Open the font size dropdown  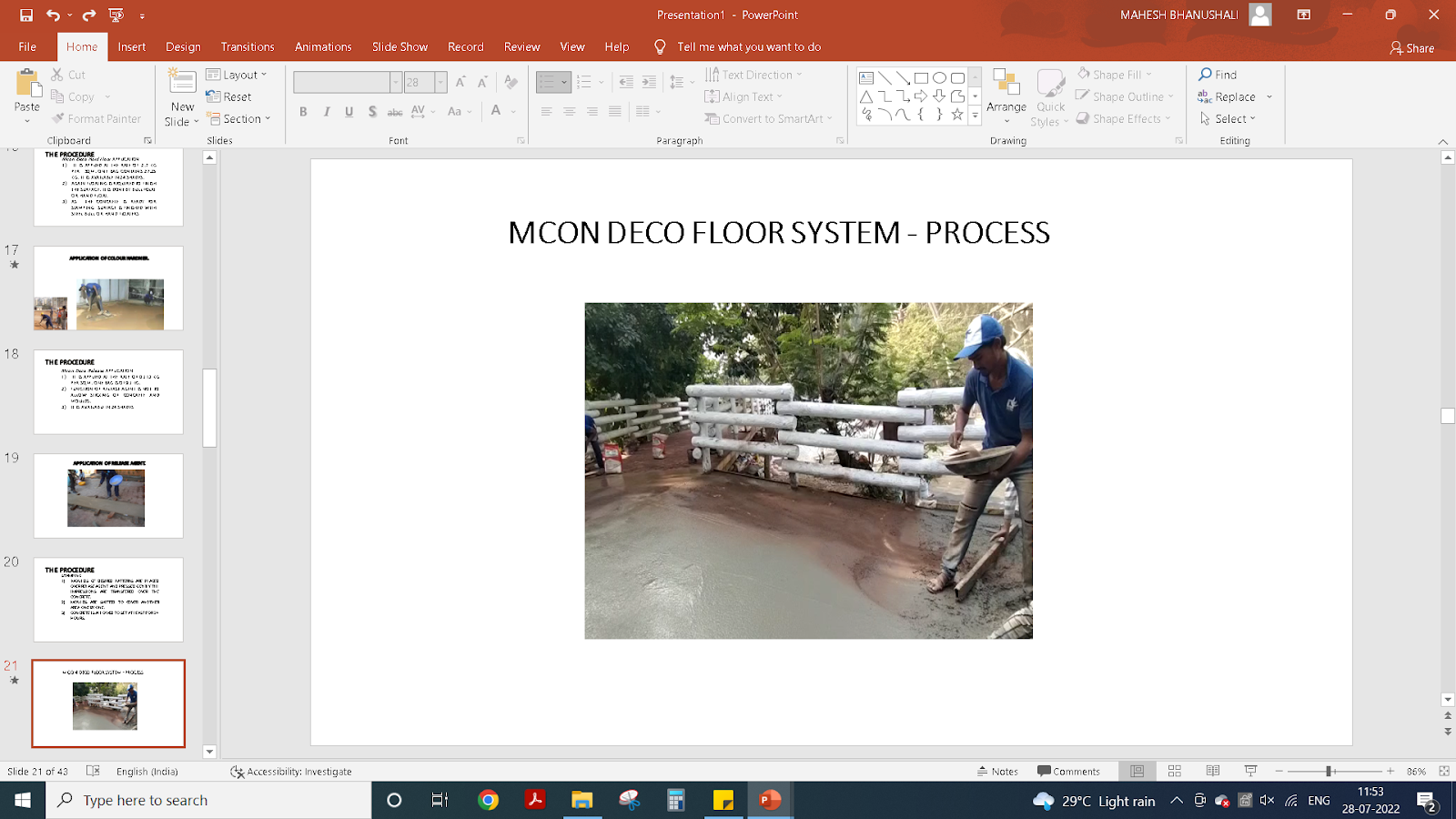(440, 82)
